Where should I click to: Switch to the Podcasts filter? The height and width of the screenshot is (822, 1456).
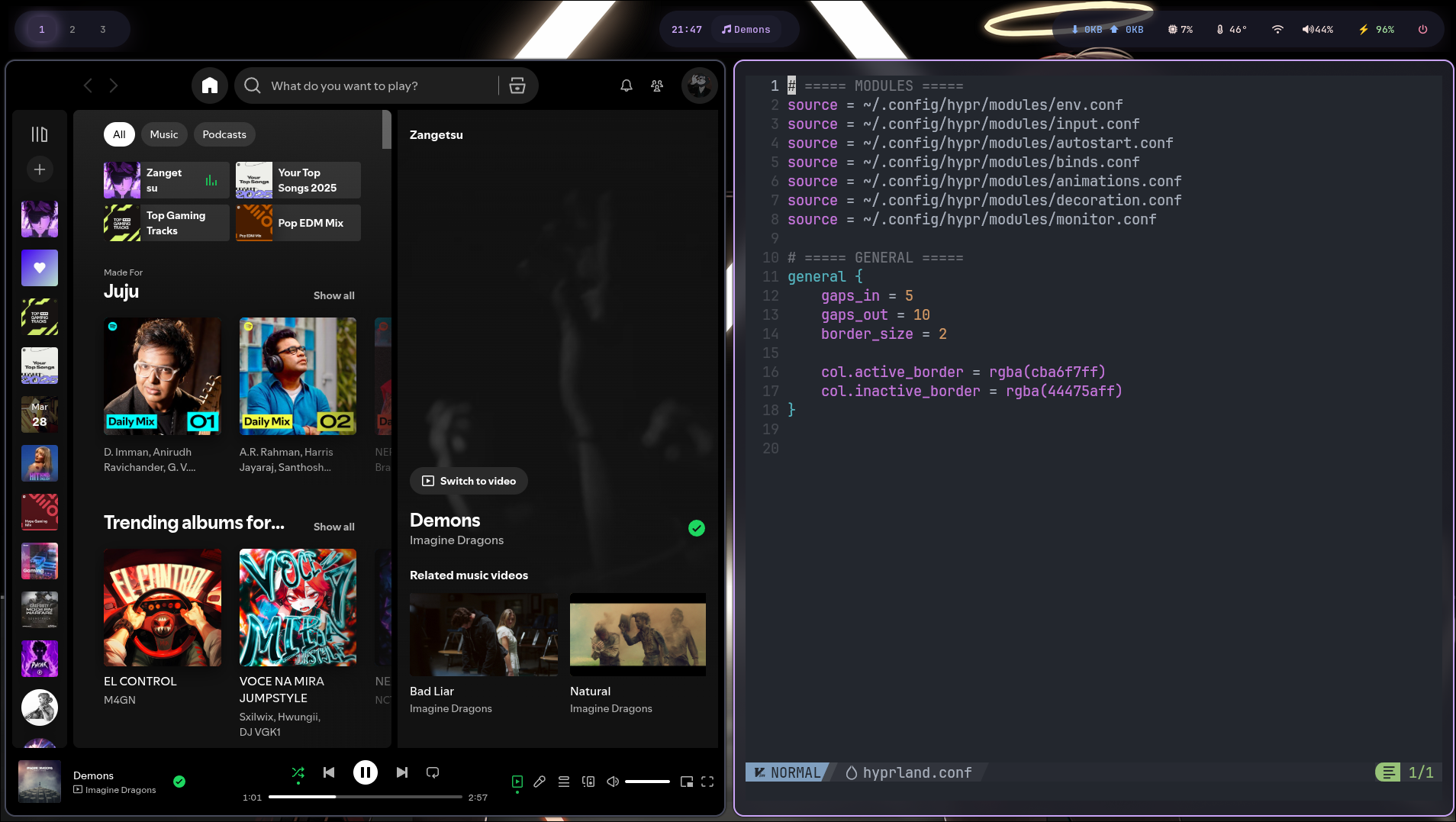[224, 134]
